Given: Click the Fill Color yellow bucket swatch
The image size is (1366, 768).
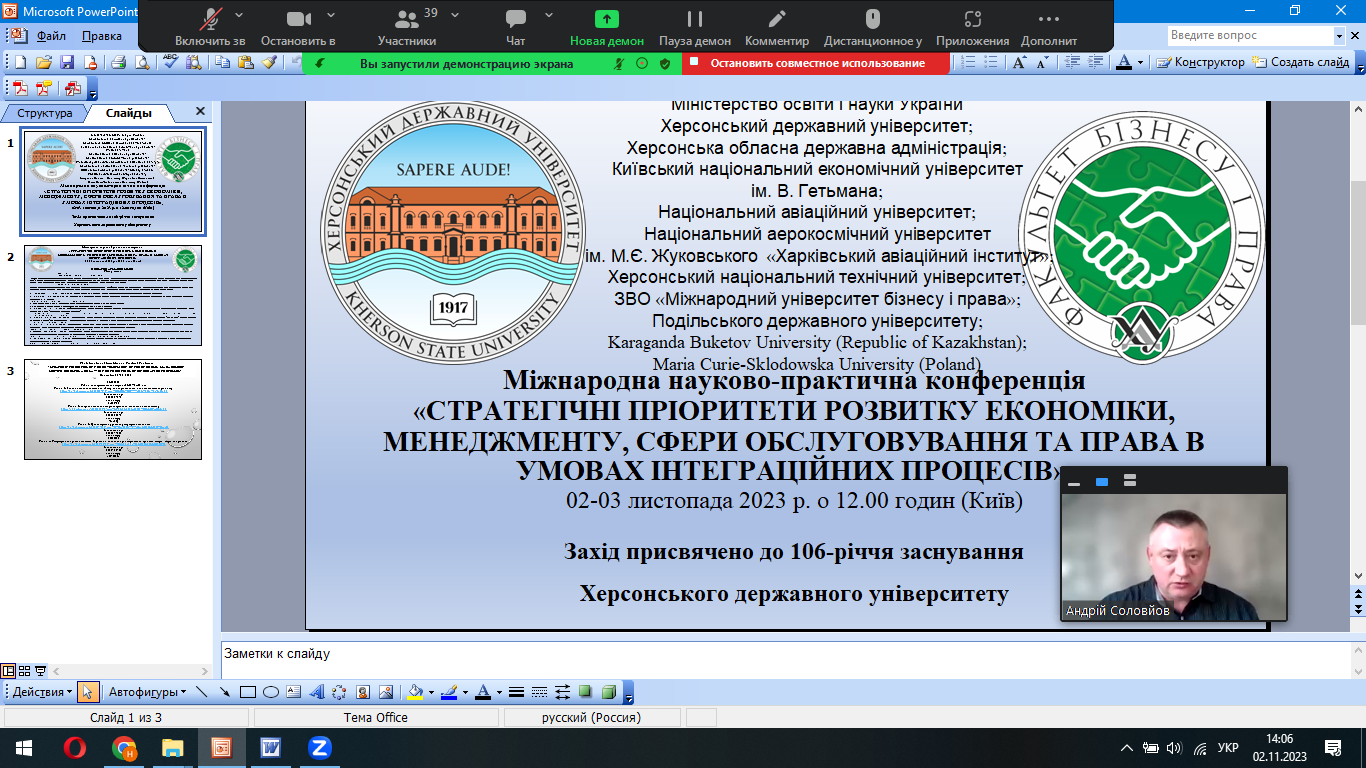Looking at the screenshot, I should coord(415,692).
